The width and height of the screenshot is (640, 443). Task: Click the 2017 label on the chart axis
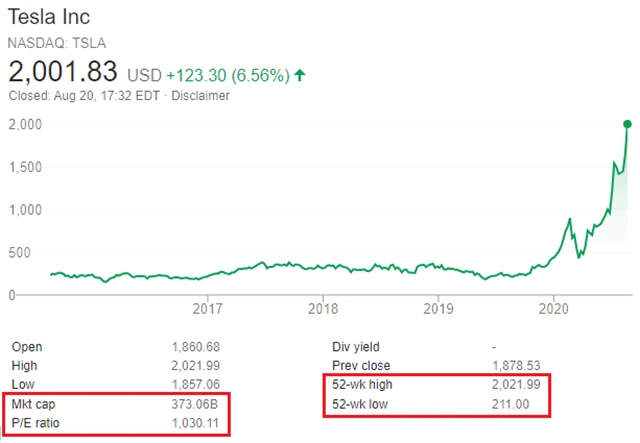[207, 311]
